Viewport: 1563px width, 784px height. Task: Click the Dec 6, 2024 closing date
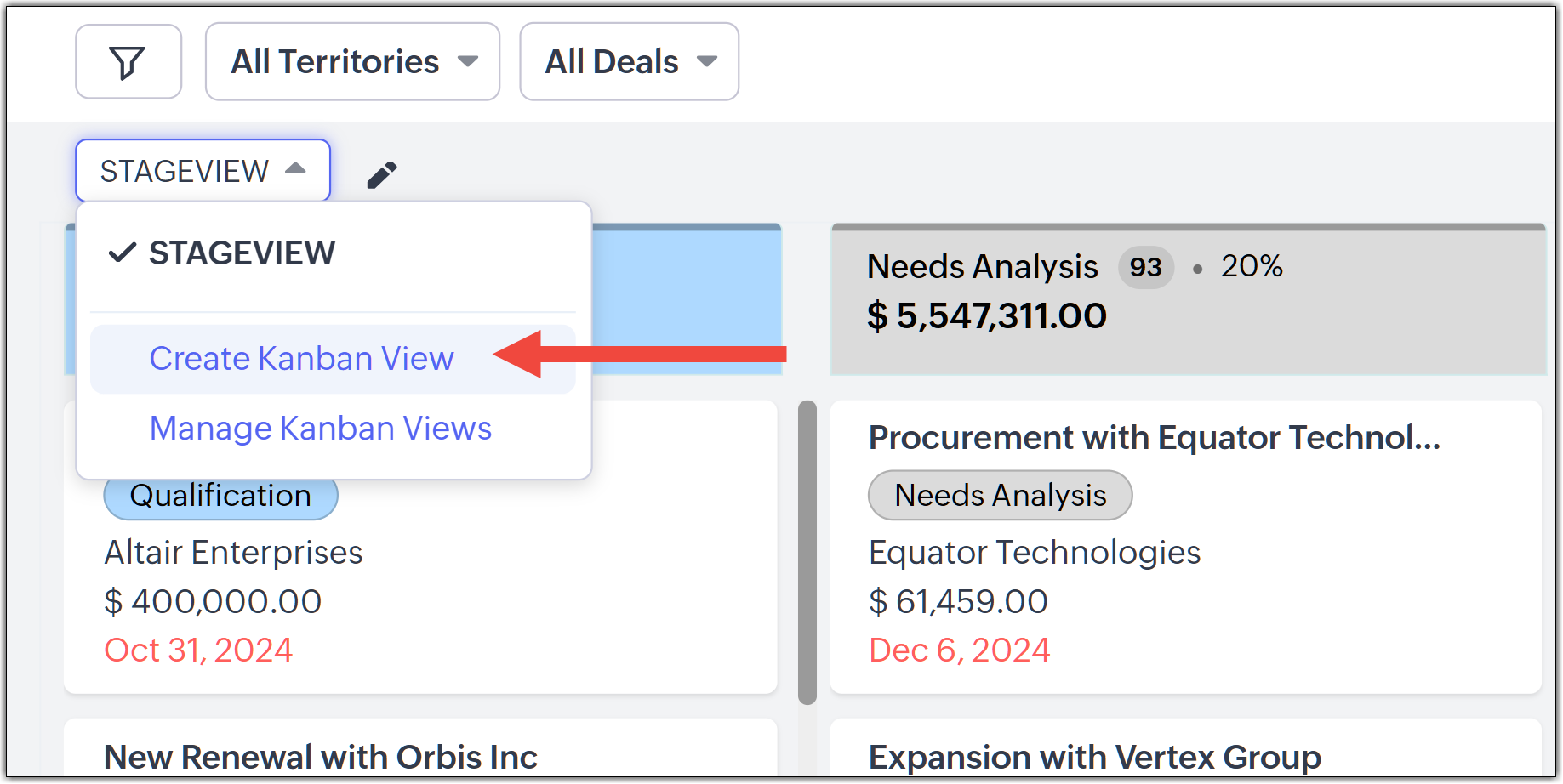click(x=959, y=650)
